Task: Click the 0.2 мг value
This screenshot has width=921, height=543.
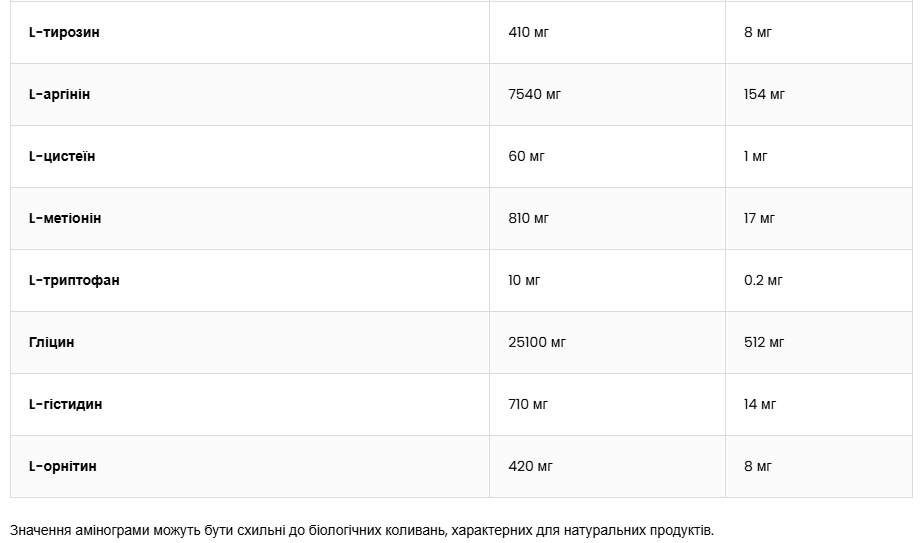Action: [x=764, y=280]
